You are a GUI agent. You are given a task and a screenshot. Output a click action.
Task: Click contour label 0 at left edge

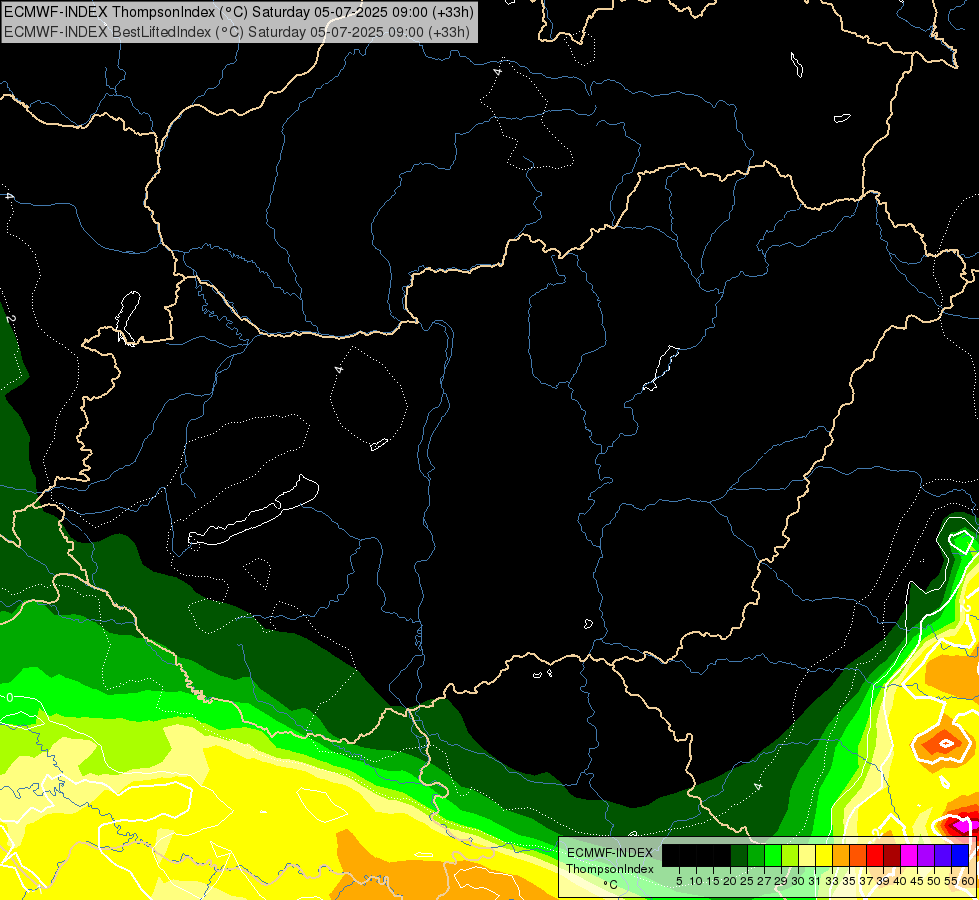[10, 698]
